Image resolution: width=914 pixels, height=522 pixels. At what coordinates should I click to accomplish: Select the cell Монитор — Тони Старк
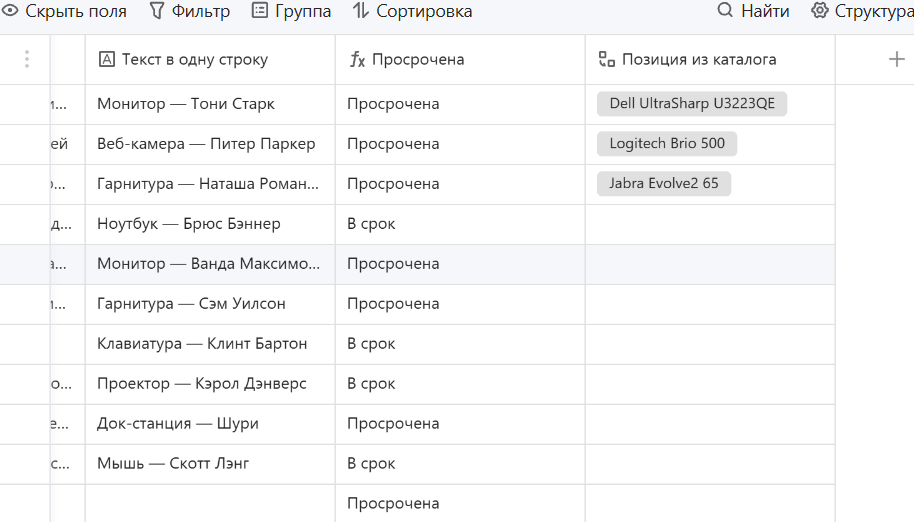pos(210,104)
